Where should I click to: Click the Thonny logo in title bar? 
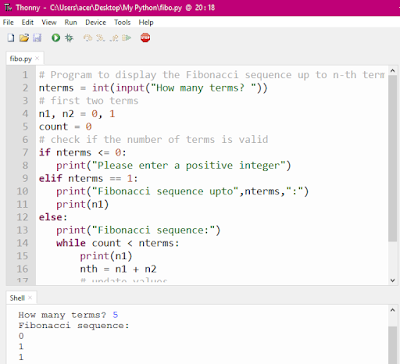pos(8,7)
